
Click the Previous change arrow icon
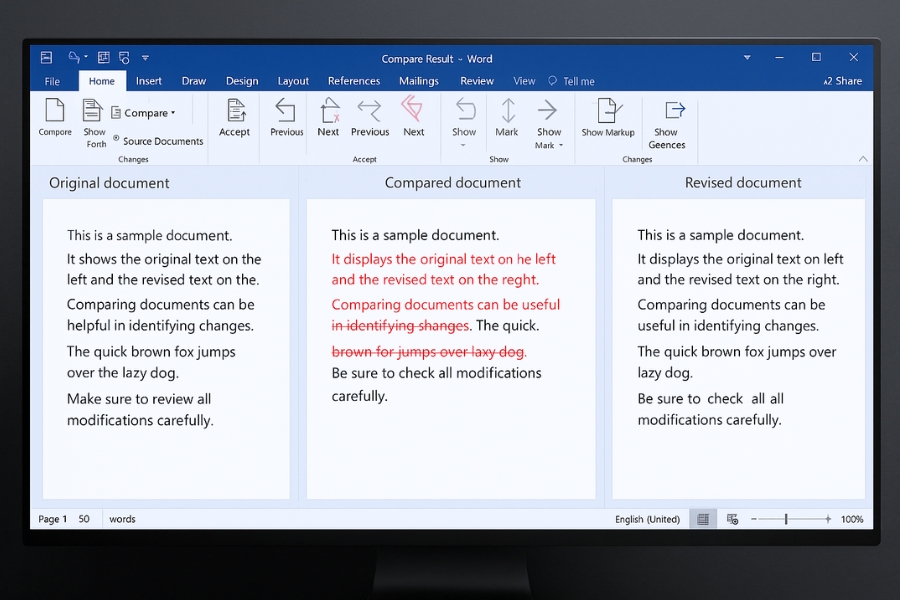click(x=285, y=115)
